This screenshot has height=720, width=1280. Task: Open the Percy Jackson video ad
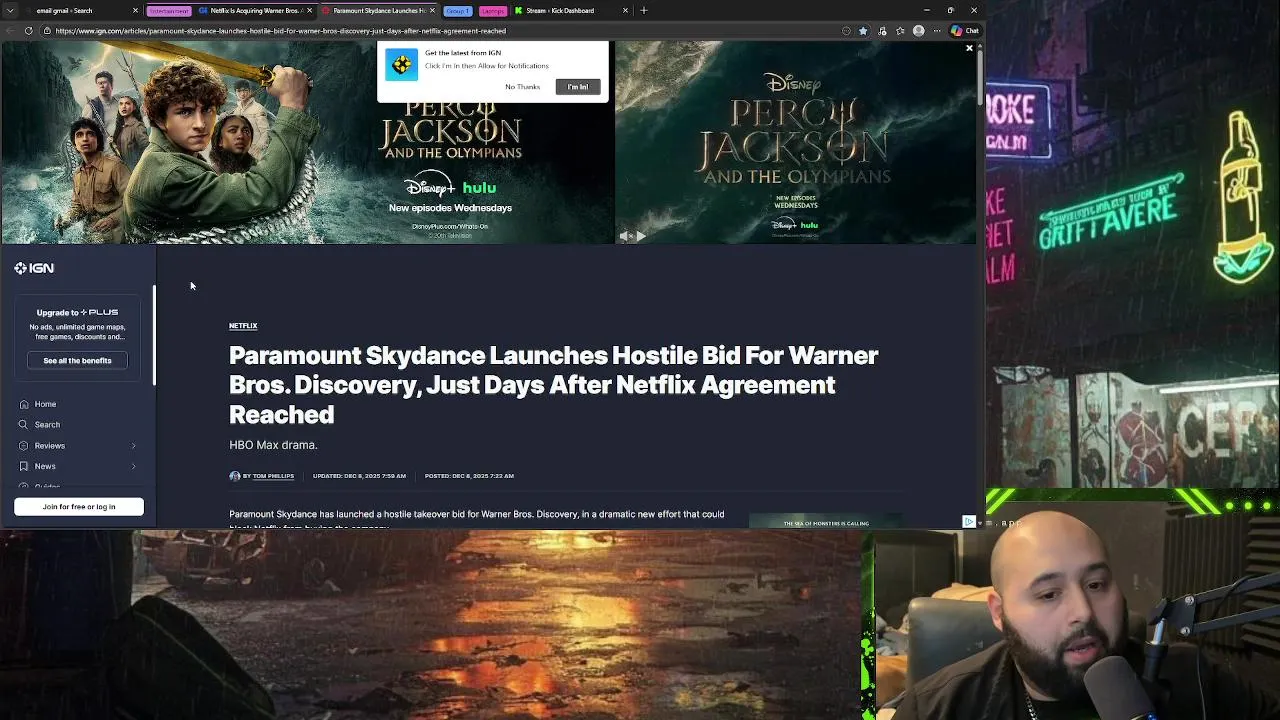[x=795, y=142]
